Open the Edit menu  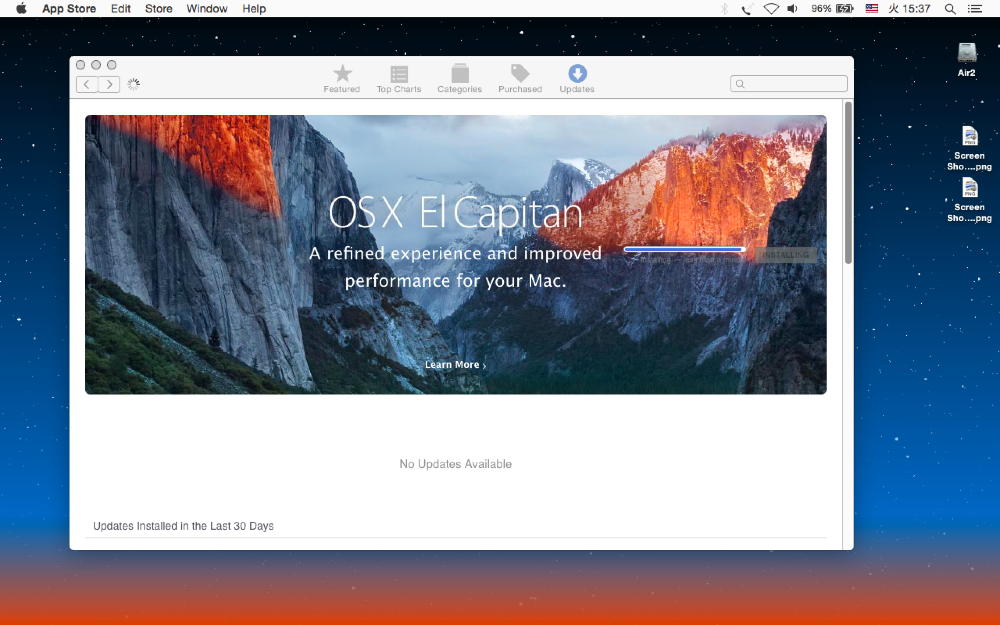point(121,9)
